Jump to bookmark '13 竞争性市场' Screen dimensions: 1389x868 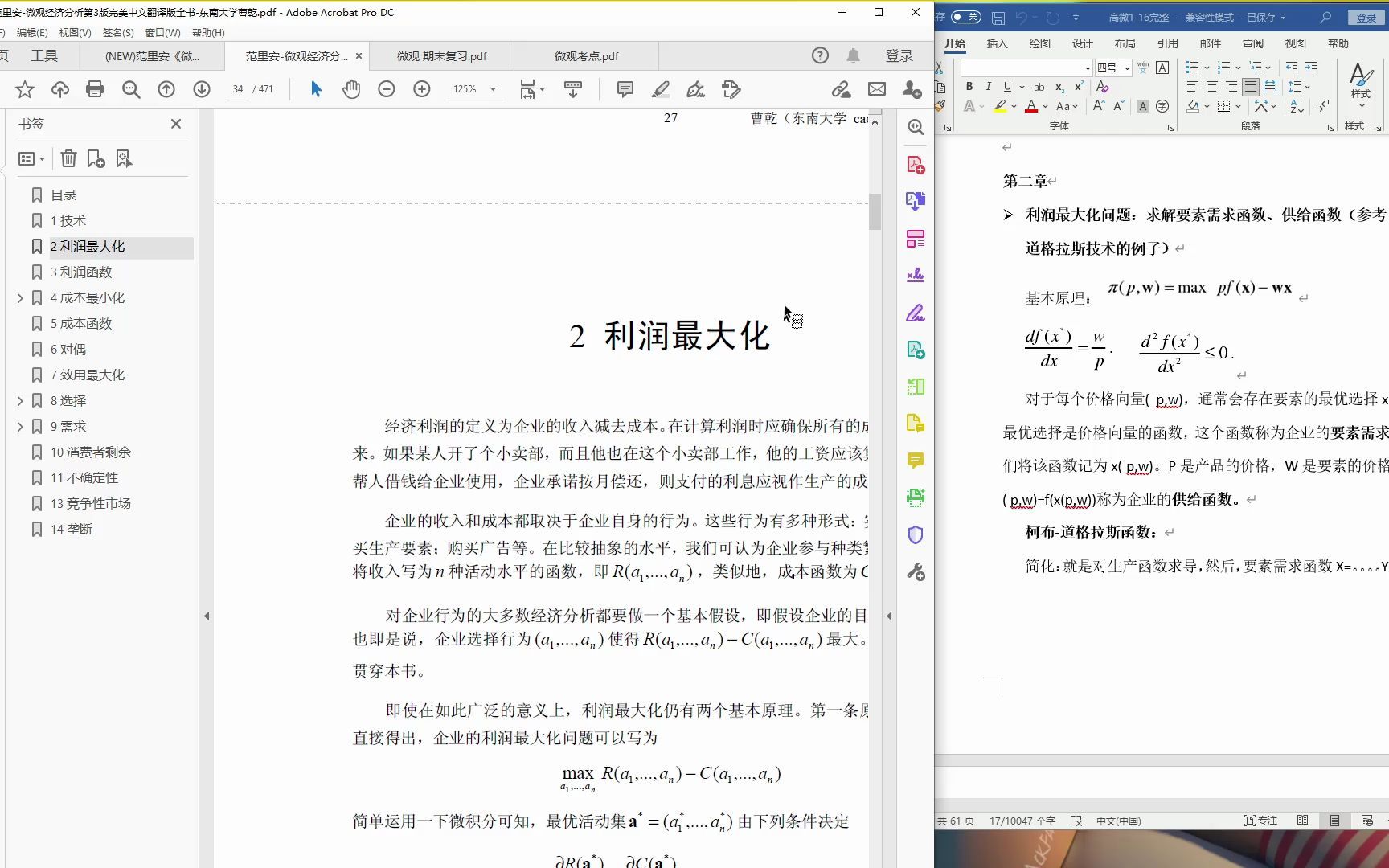click(x=90, y=504)
